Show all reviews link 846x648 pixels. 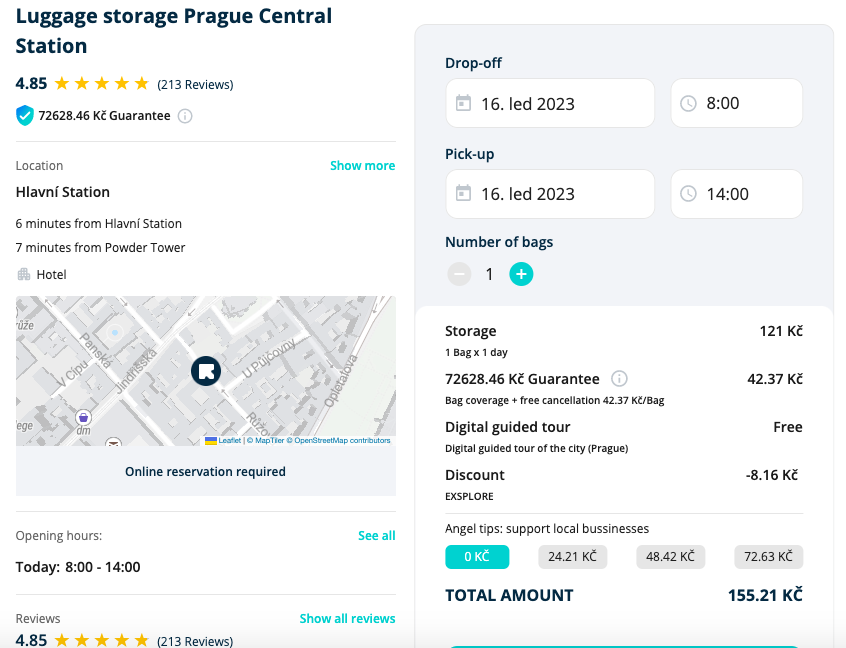click(347, 619)
